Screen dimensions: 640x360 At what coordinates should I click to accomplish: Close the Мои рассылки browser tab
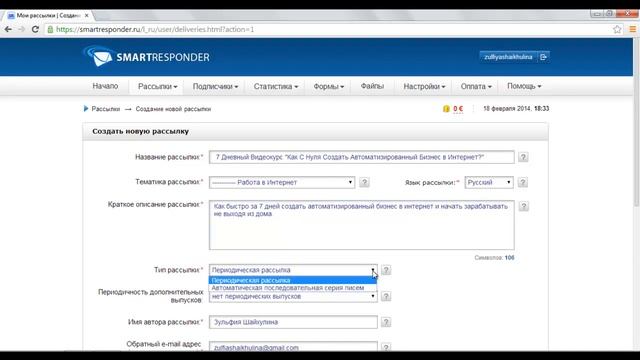point(87,16)
